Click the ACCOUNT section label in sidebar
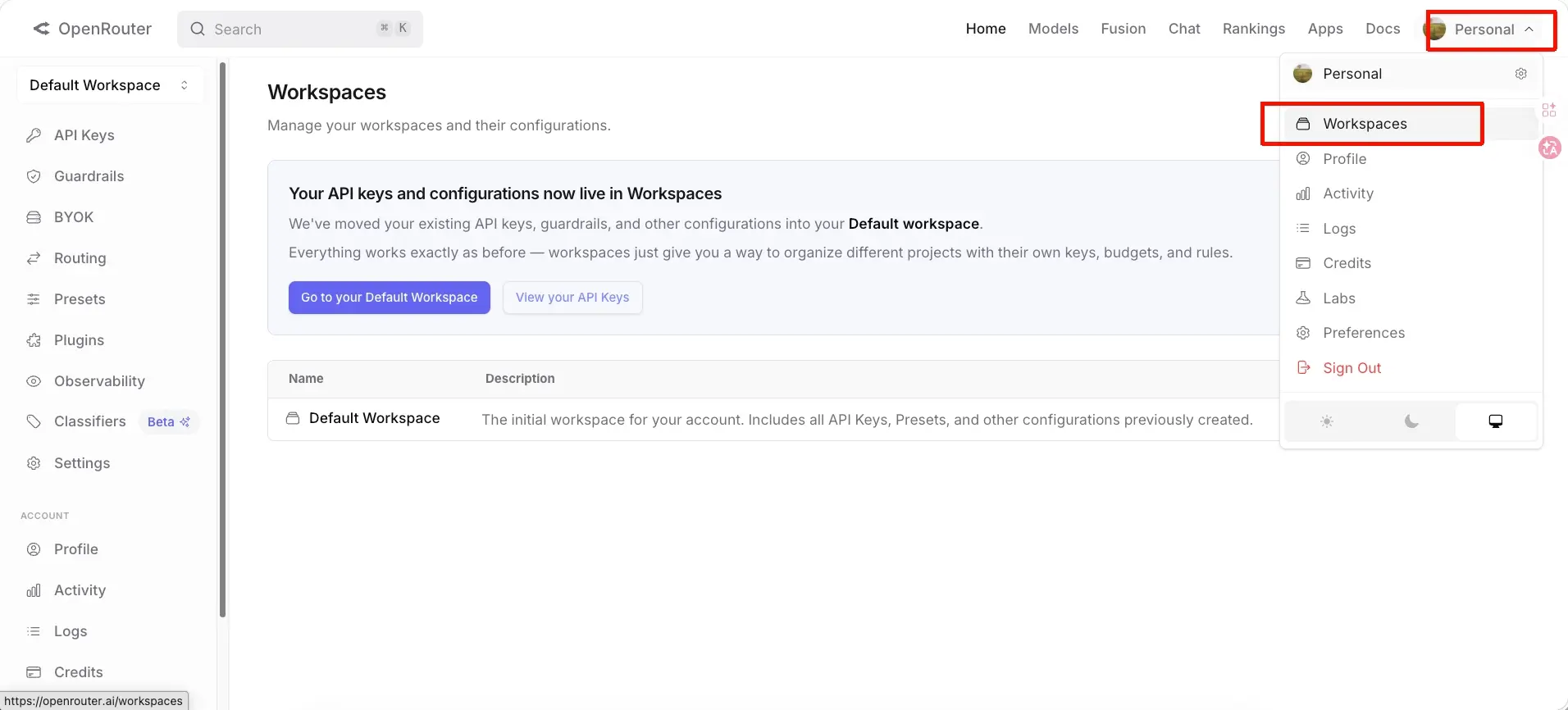The width and height of the screenshot is (1568, 710). tap(45, 516)
